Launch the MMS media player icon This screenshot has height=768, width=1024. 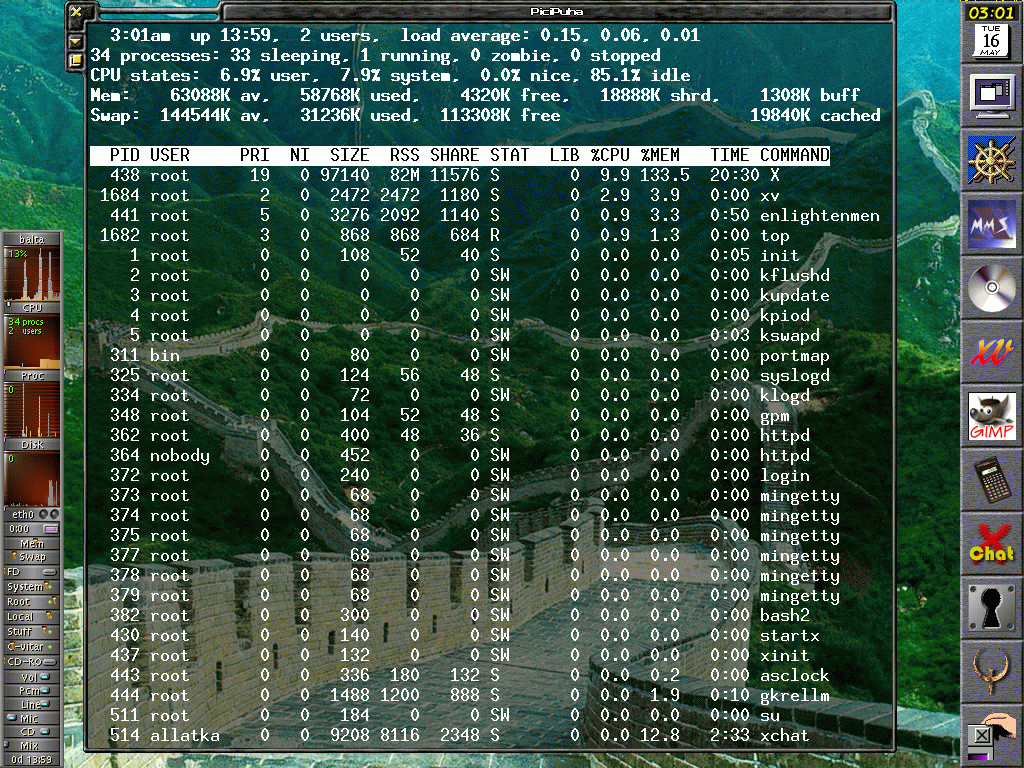tap(991, 224)
